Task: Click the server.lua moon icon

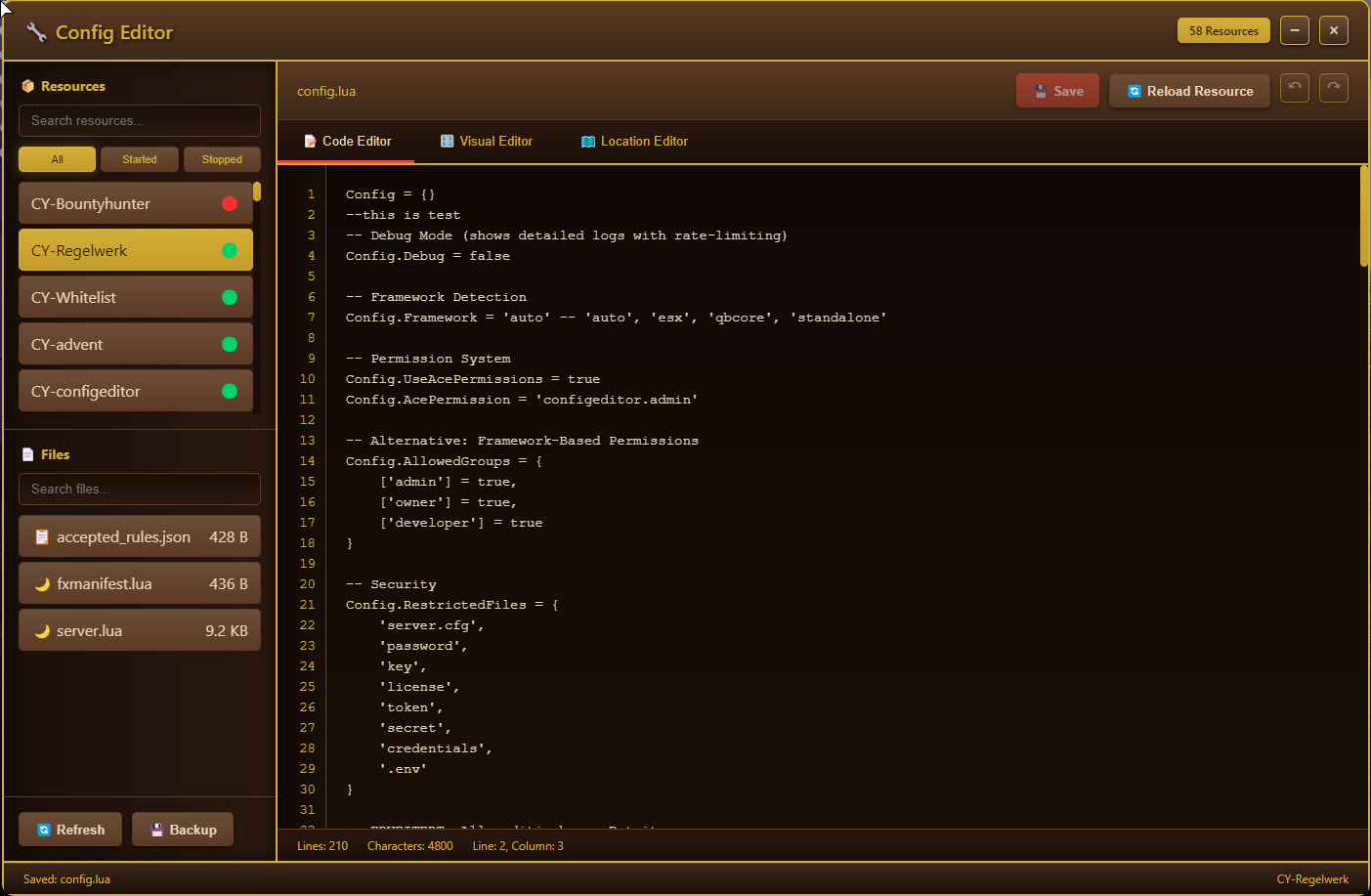Action: [x=42, y=630]
